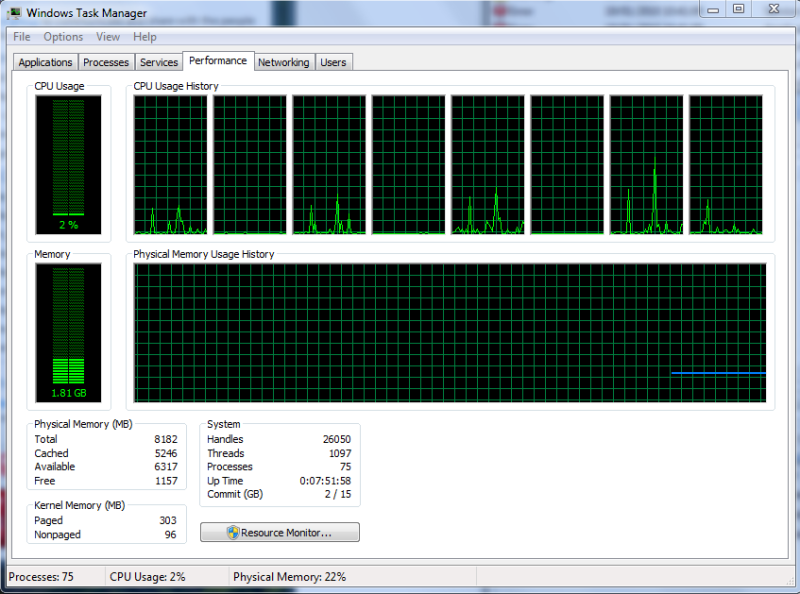The image size is (800, 594).
Task: Click the Resource Monitor button
Action: point(280,532)
